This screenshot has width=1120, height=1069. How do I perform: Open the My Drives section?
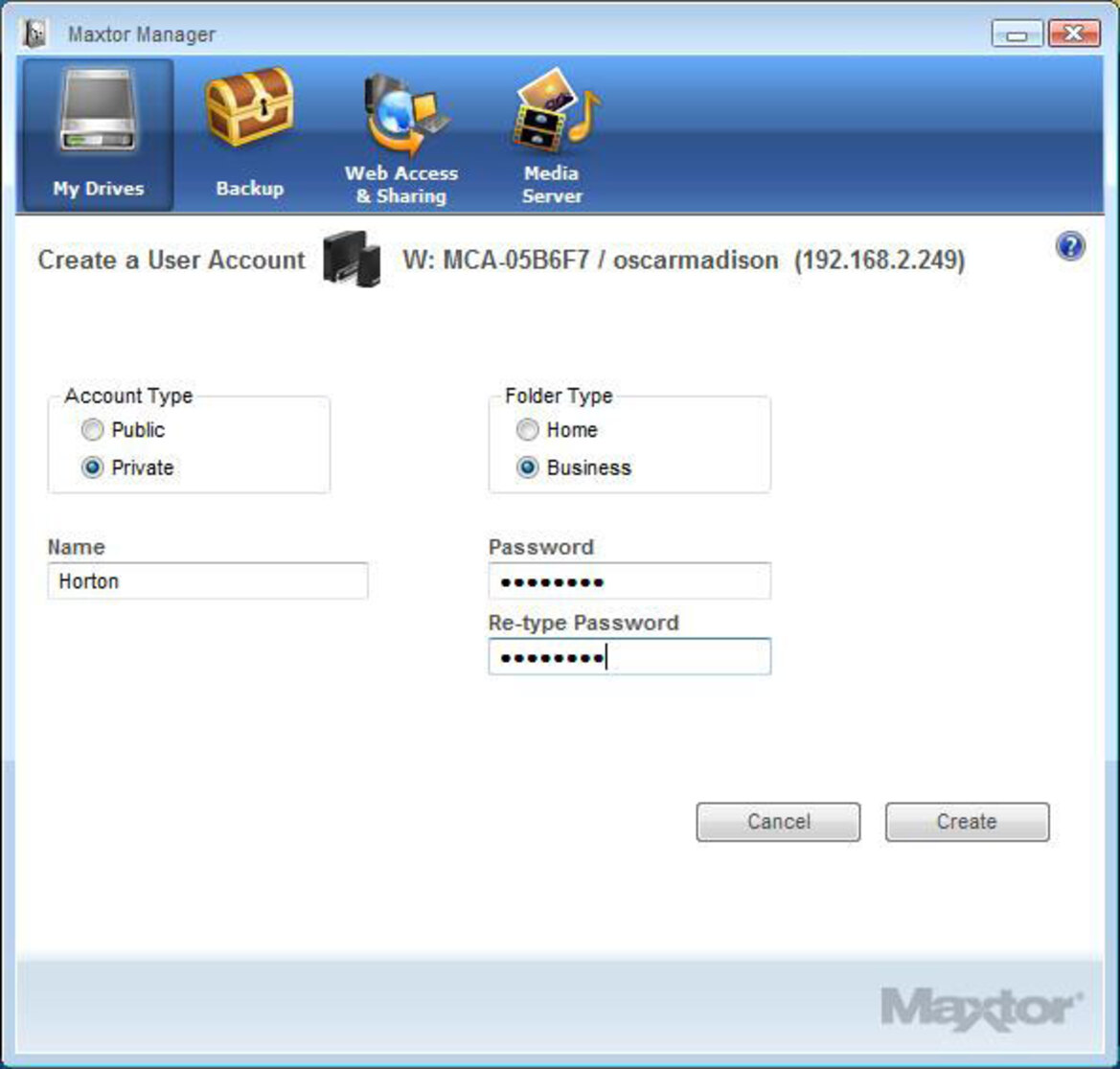tap(98, 134)
